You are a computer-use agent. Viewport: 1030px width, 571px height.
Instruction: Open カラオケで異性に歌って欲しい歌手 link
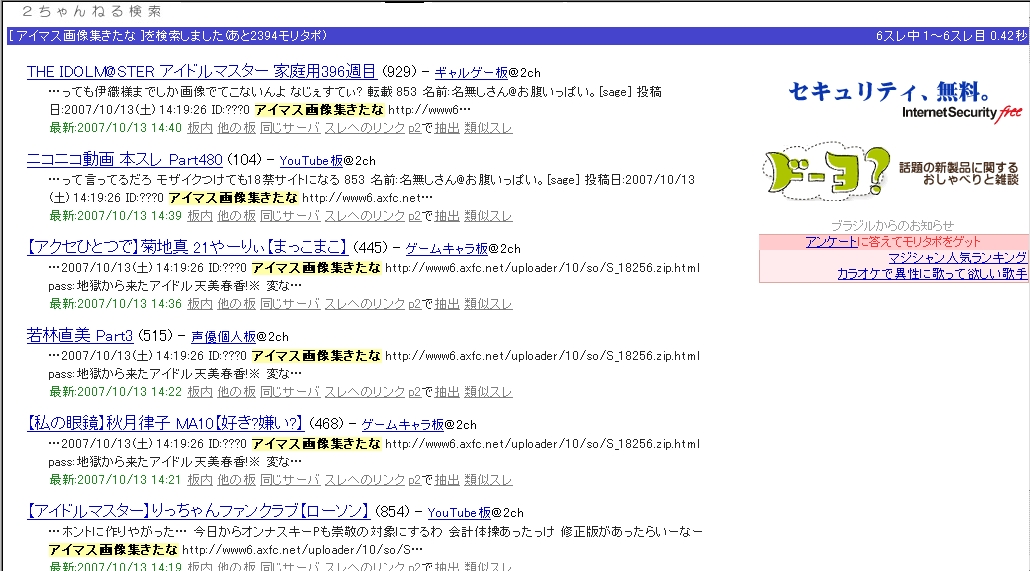(931, 274)
